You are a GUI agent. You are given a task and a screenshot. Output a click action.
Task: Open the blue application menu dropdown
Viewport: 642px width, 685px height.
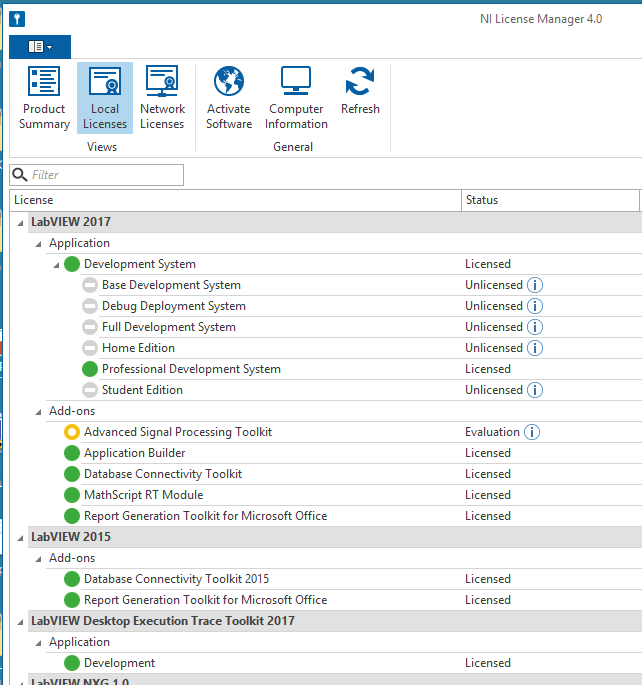coord(40,46)
